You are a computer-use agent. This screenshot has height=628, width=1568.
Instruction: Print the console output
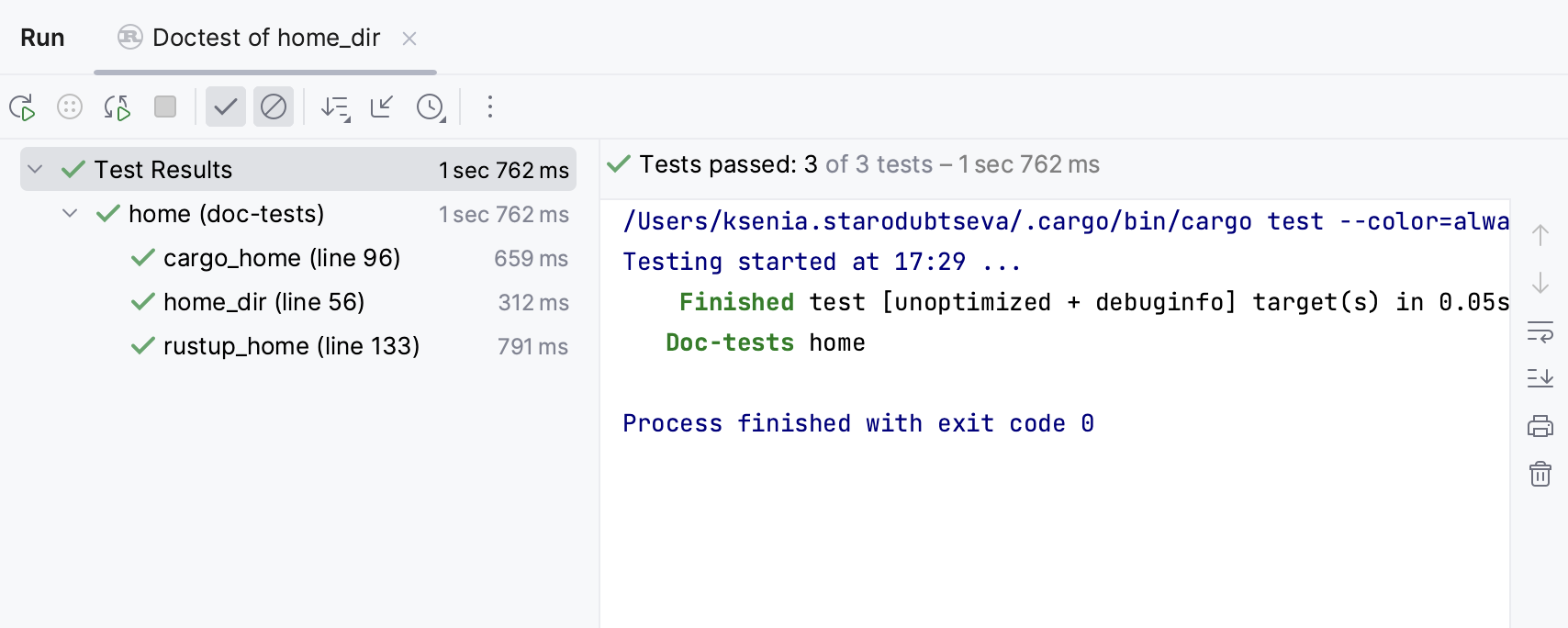coord(1541,425)
